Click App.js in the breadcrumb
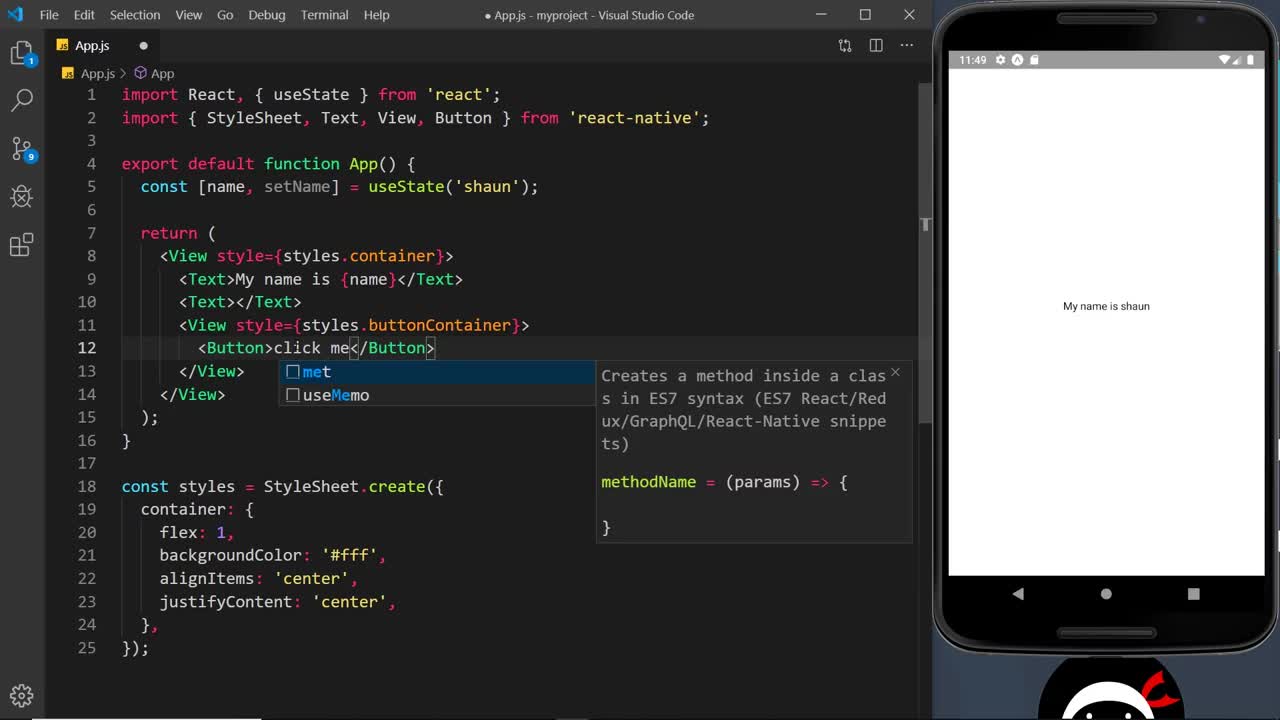This screenshot has height=720, width=1280. click(98, 73)
